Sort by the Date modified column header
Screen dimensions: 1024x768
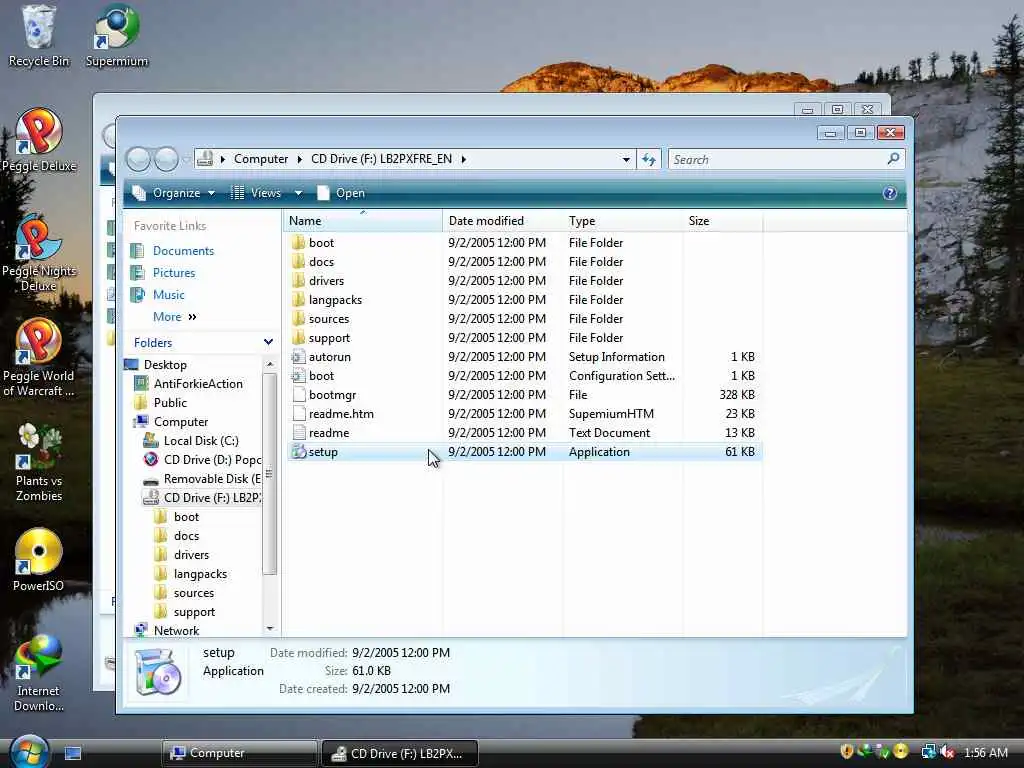pyautogui.click(x=502, y=221)
